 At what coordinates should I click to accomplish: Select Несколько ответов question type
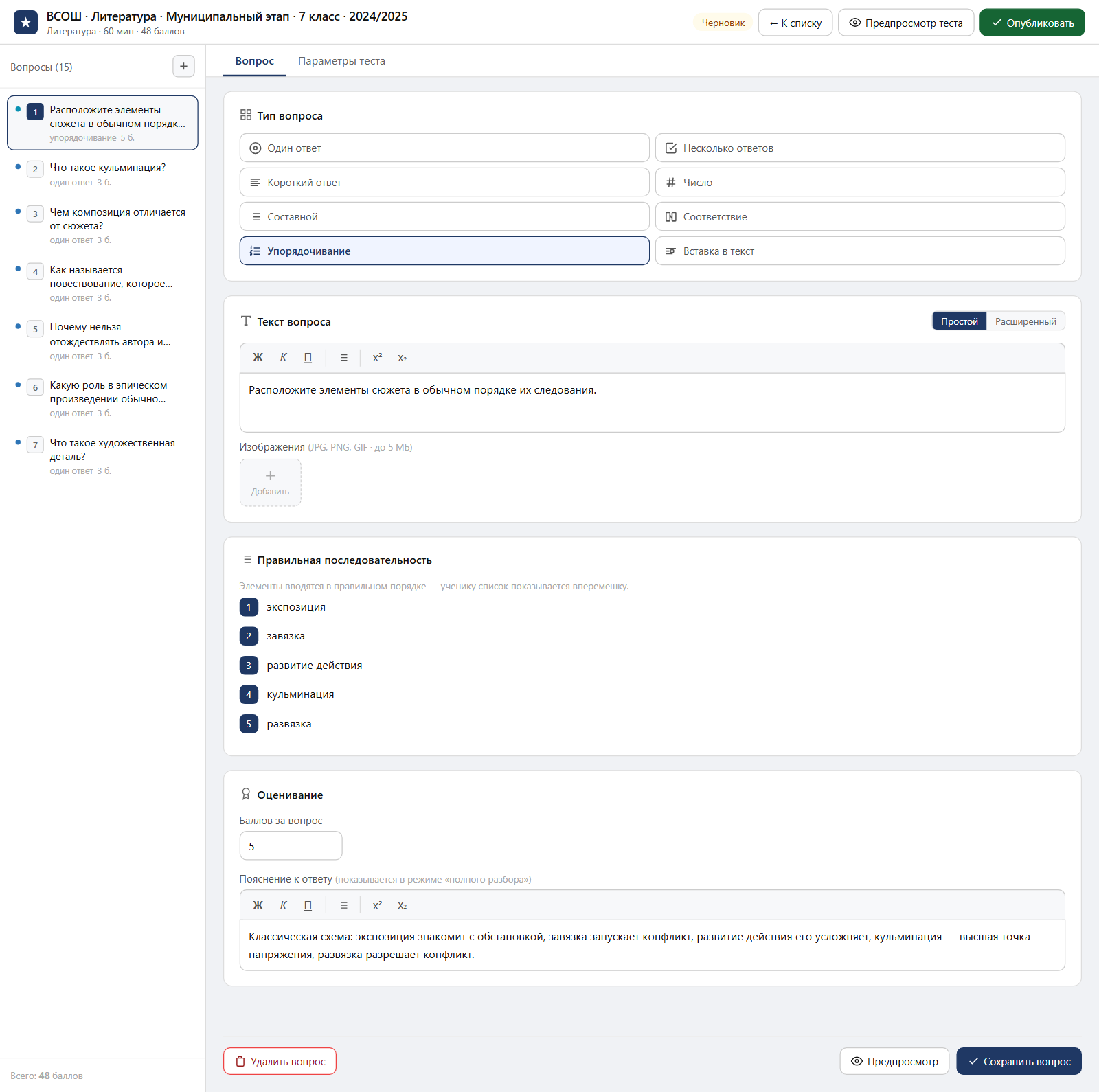point(860,148)
